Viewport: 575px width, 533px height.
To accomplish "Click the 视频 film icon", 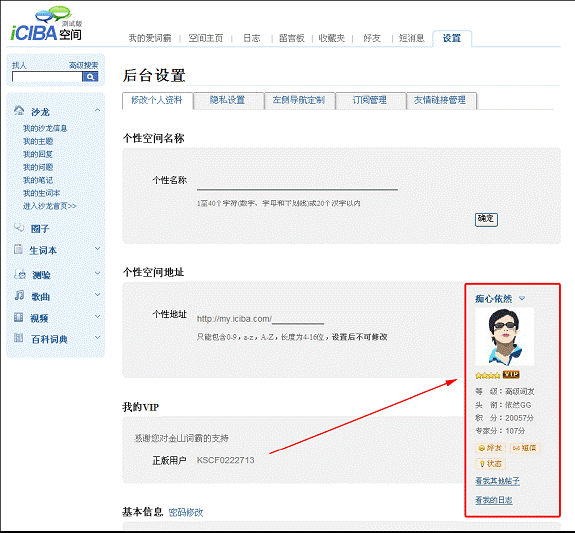I will point(18,317).
